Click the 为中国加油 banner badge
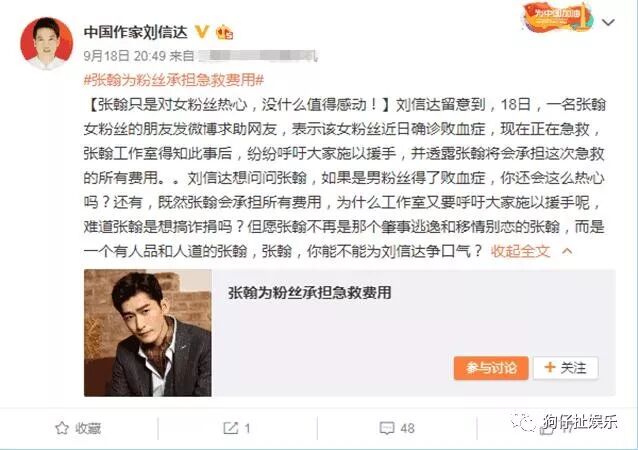Image resolution: width=638 pixels, height=450 pixels. (x=557, y=17)
